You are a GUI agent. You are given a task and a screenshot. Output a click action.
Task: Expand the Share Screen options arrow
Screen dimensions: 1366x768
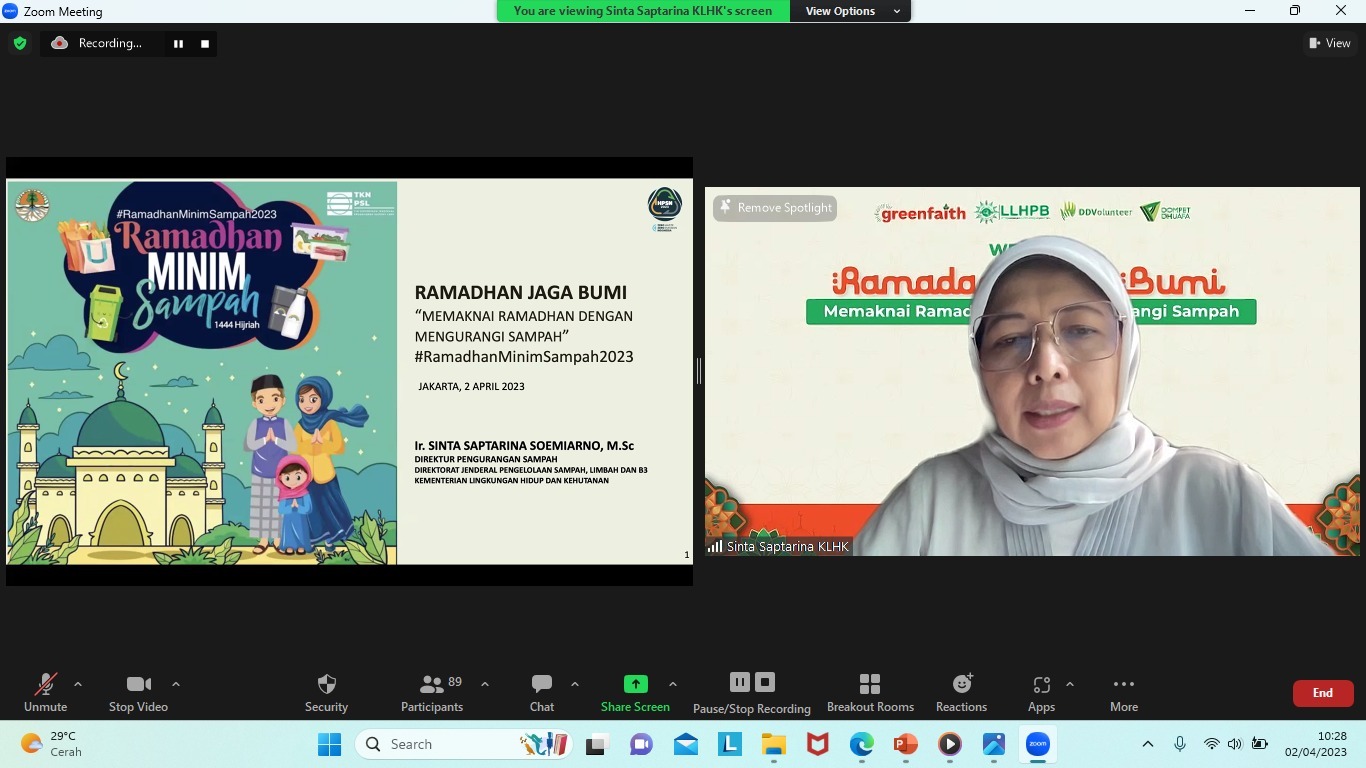click(x=673, y=684)
